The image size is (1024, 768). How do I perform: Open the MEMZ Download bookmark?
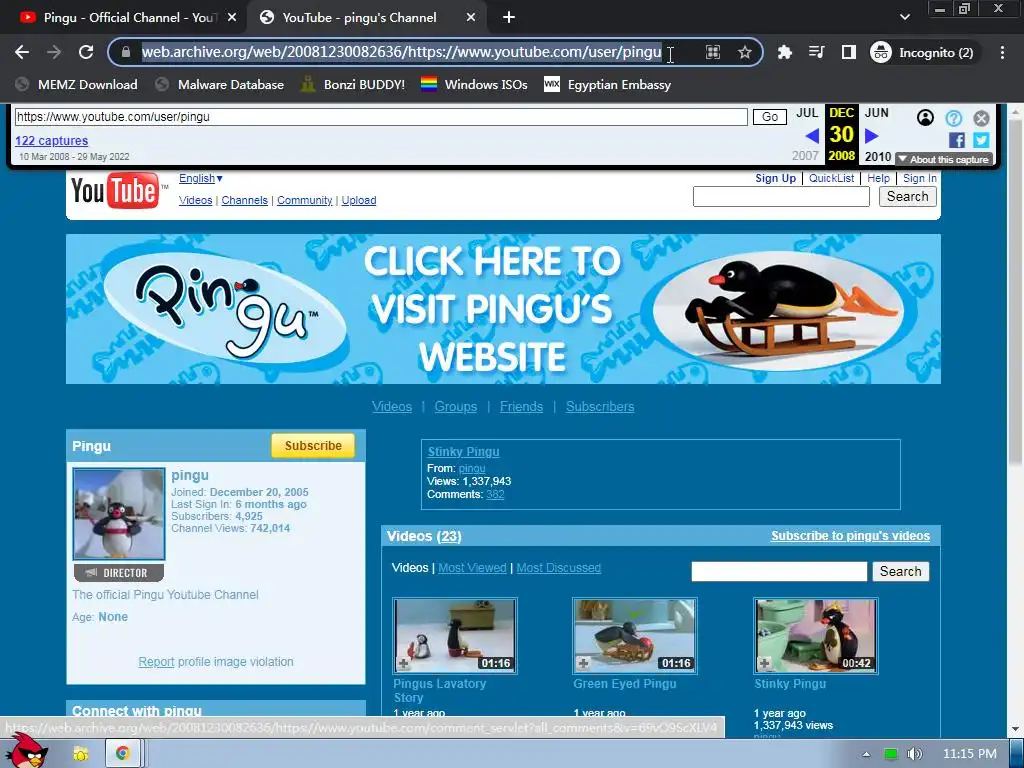(76, 85)
